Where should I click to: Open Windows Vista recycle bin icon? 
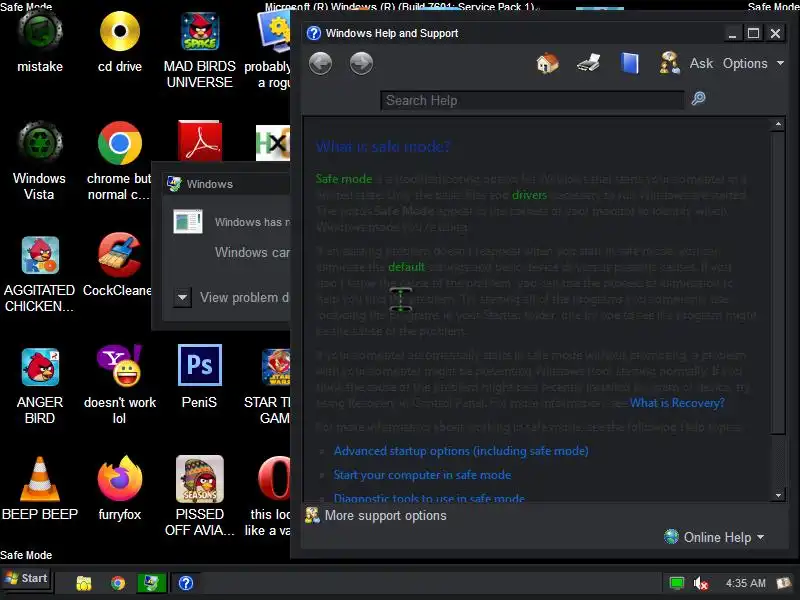tap(40, 161)
